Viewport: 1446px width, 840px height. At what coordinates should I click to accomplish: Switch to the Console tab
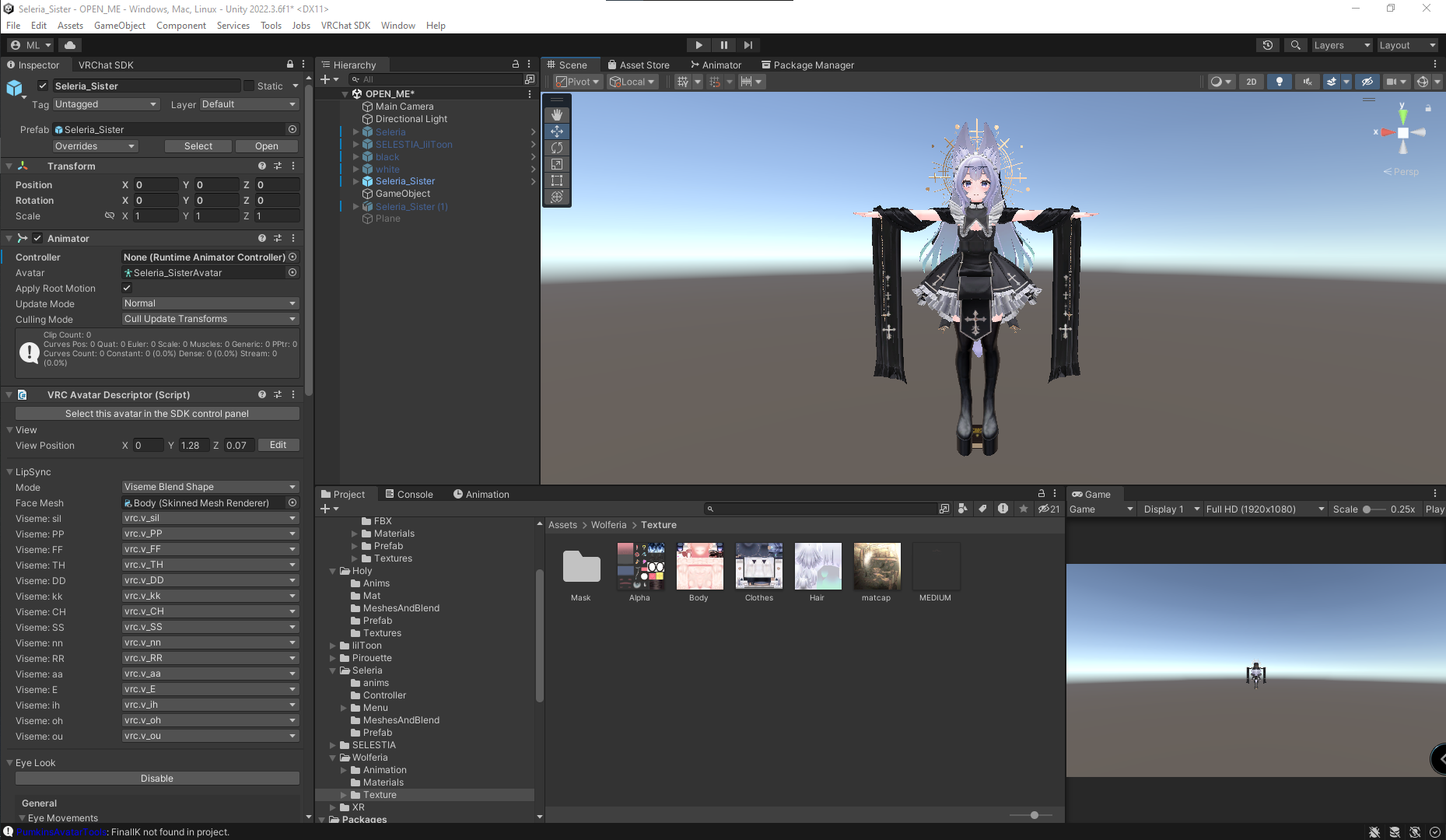(x=409, y=494)
